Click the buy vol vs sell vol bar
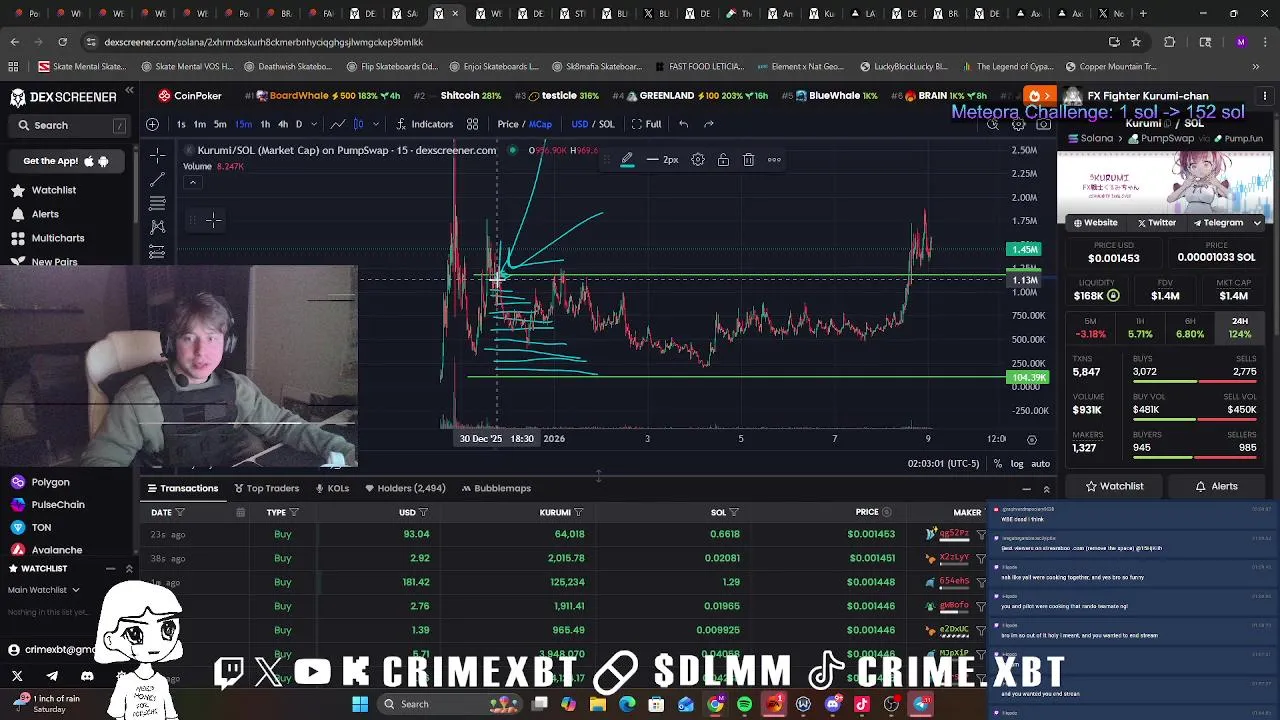 [1194, 420]
